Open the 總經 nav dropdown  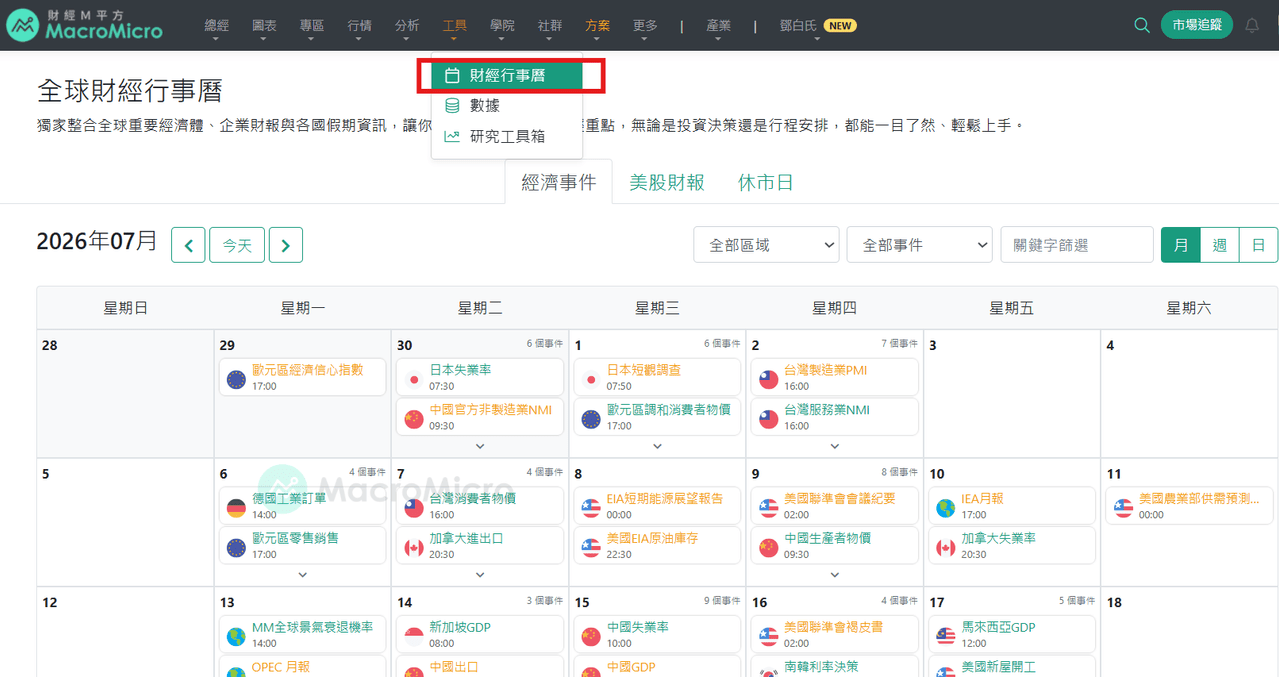[x=216, y=26]
